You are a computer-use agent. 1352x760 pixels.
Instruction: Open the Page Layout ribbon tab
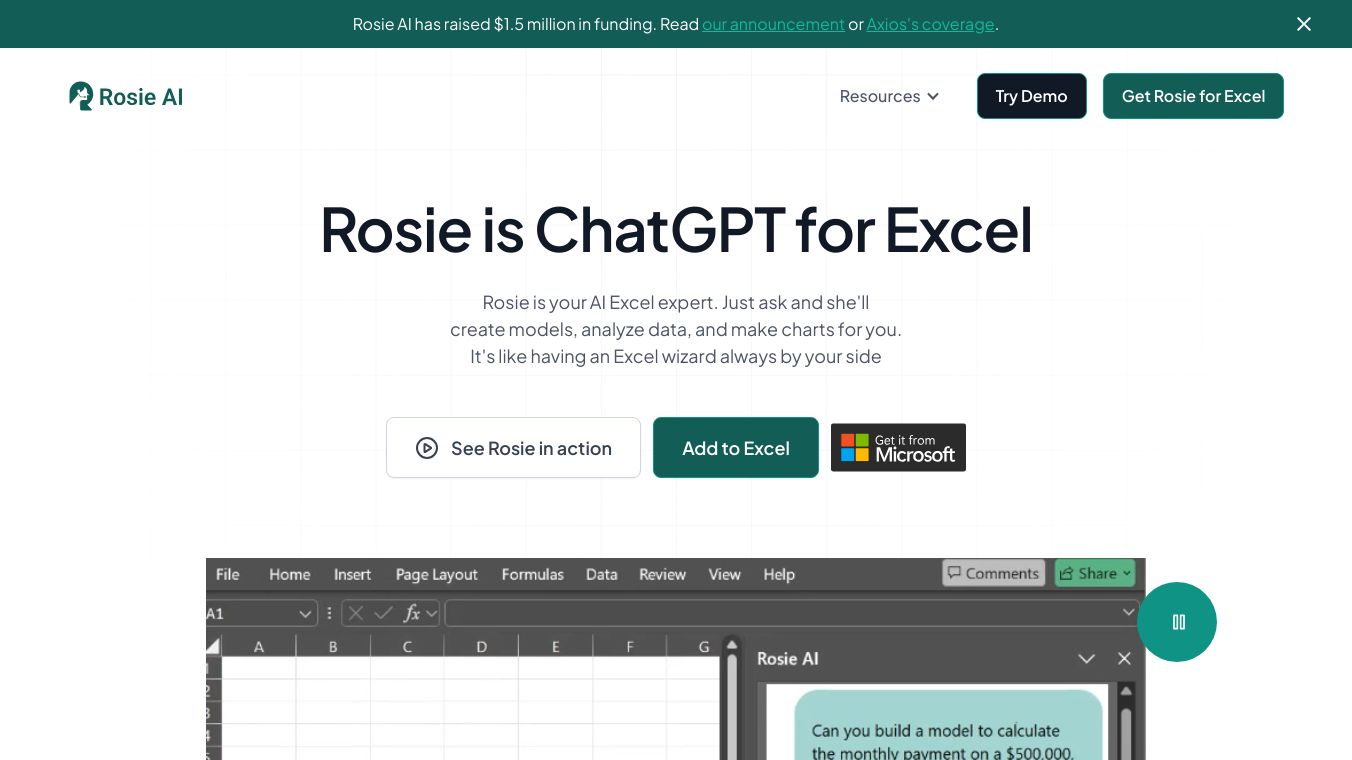point(436,574)
